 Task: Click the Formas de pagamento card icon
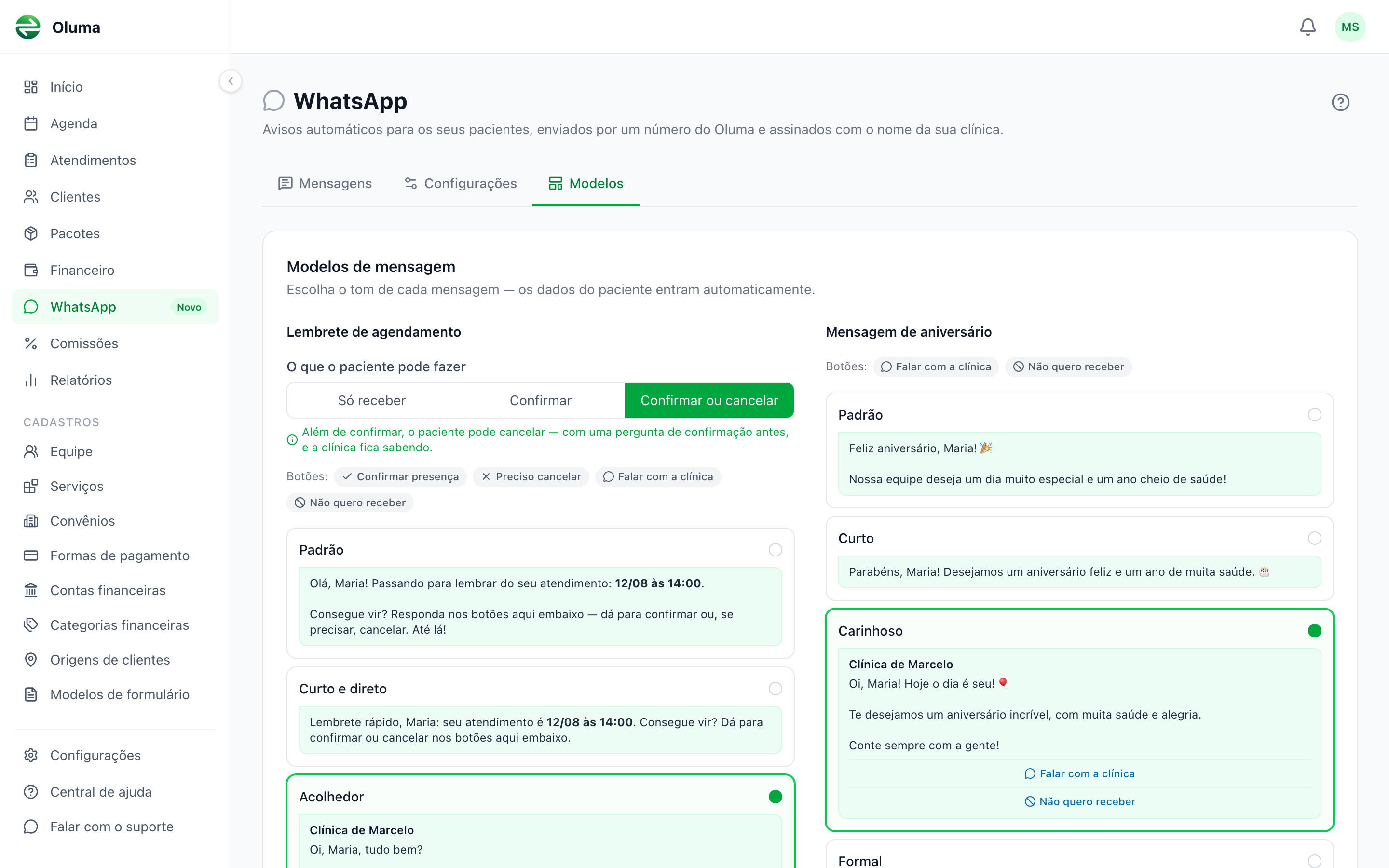(x=31, y=556)
